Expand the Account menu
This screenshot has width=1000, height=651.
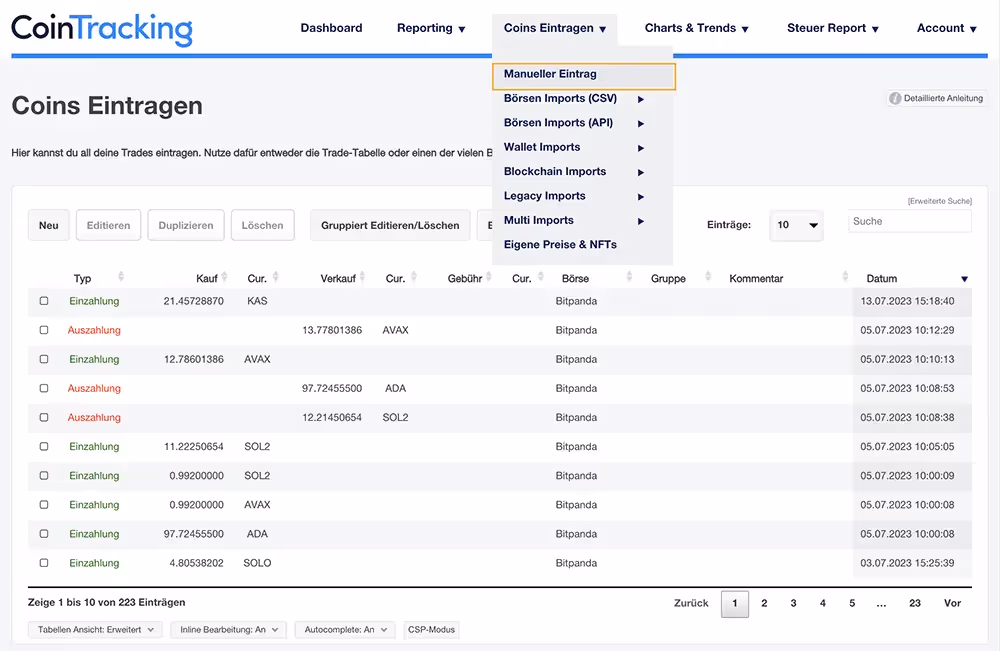946,28
